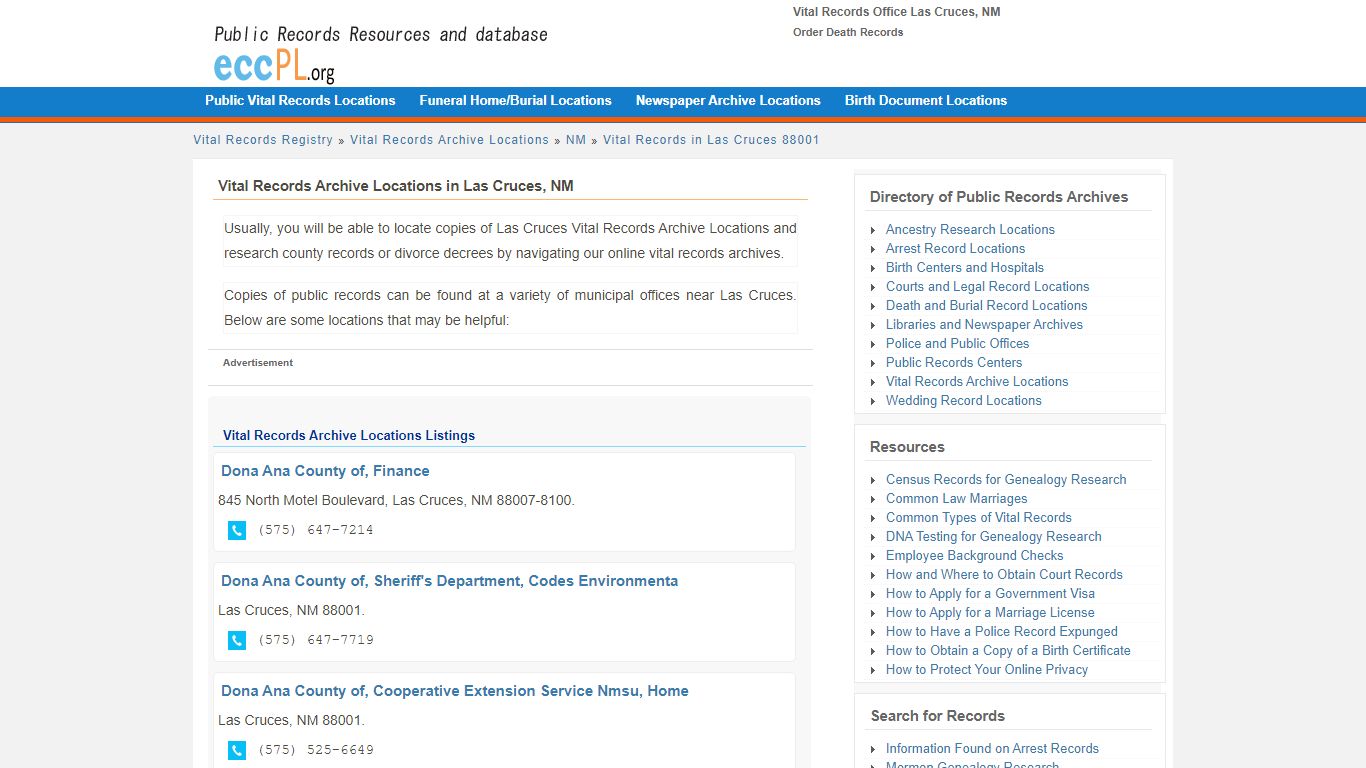Click Directory of Public Records Archives heading
The image size is (1366, 768).
click(x=999, y=197)
